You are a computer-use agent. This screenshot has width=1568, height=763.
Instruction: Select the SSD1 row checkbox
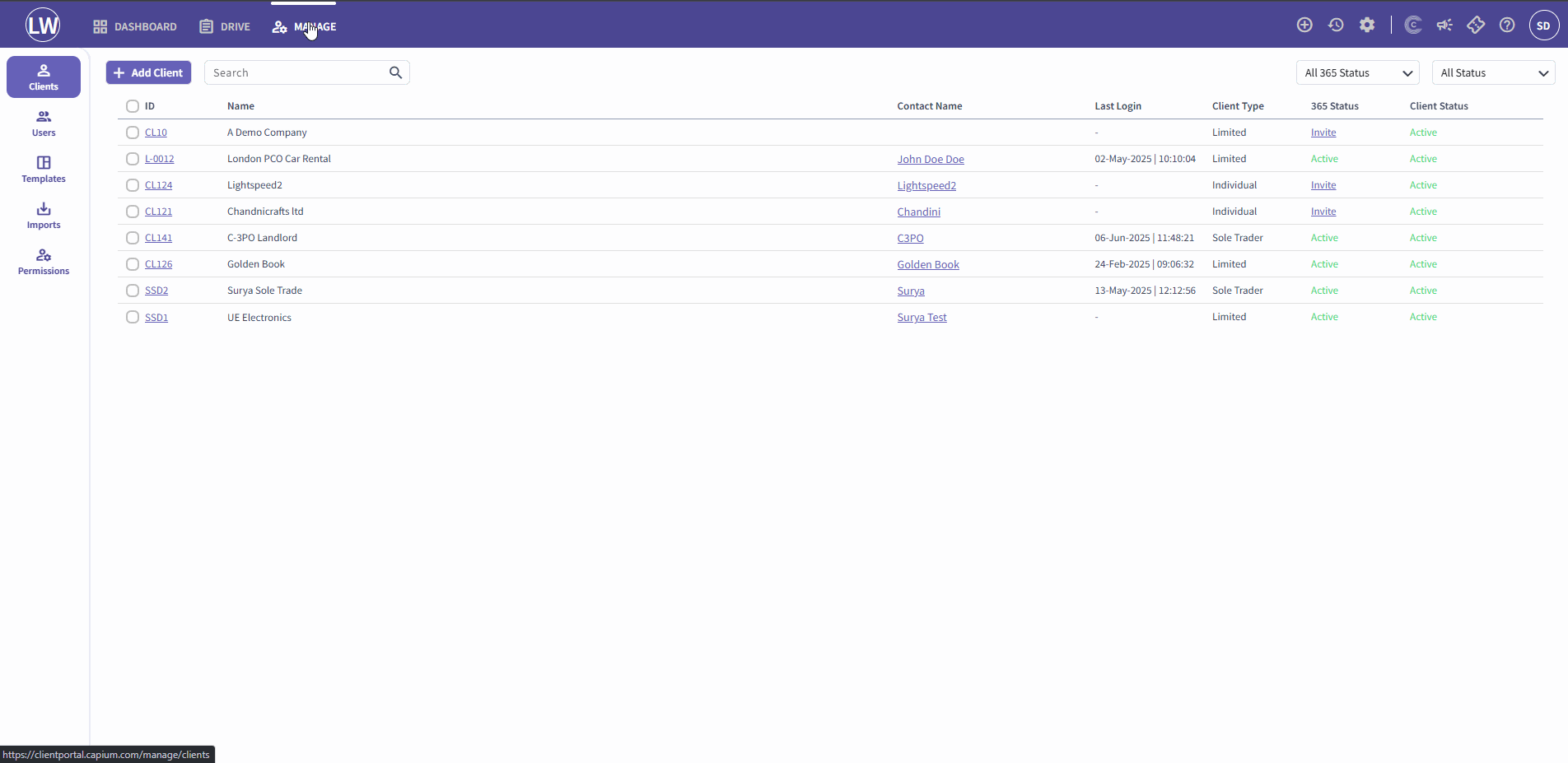(133, 317)
